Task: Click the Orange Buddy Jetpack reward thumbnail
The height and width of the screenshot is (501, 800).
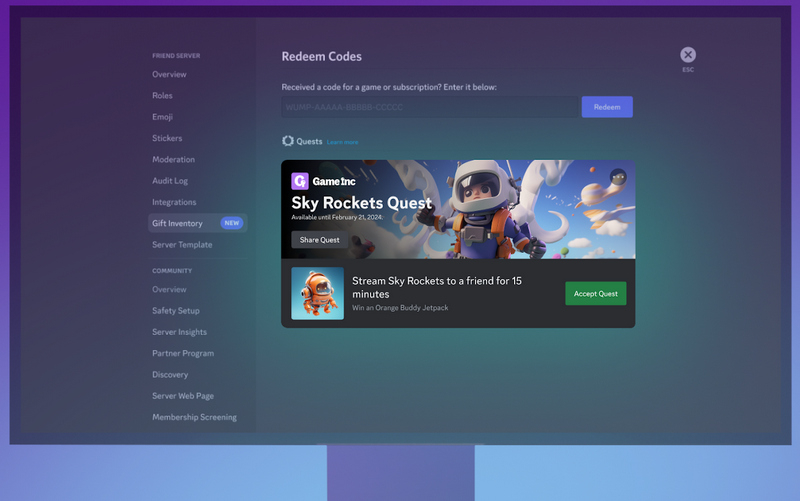Action: click(317, 293)
